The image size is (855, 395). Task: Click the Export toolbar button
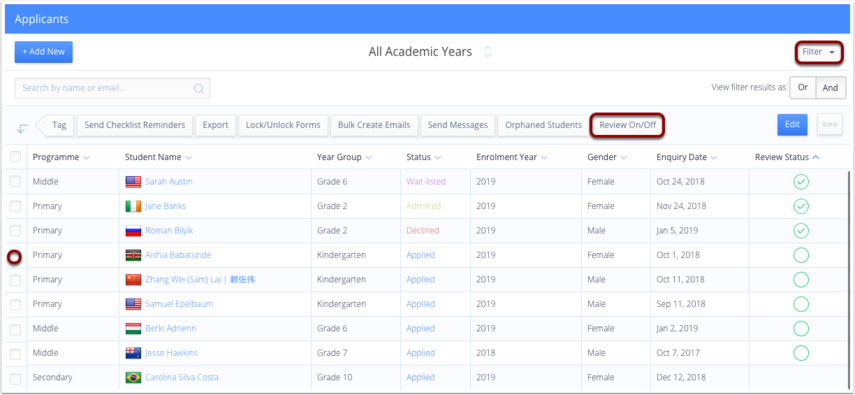(215, 125)
